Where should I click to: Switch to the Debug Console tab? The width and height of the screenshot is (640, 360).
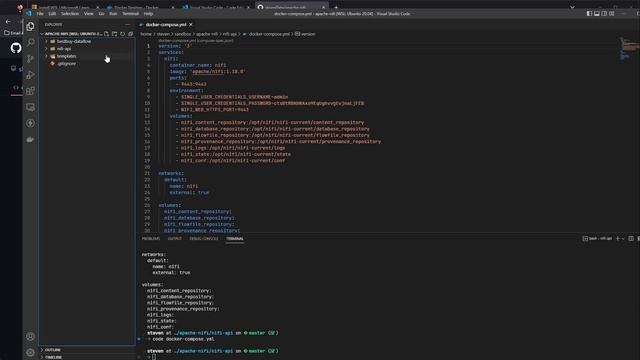coord(204,239)
